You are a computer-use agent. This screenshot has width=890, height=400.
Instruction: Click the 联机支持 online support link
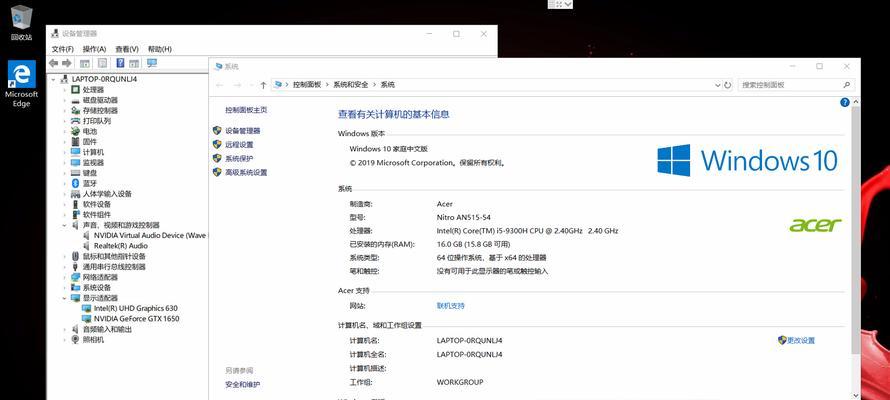click(450, 306)
